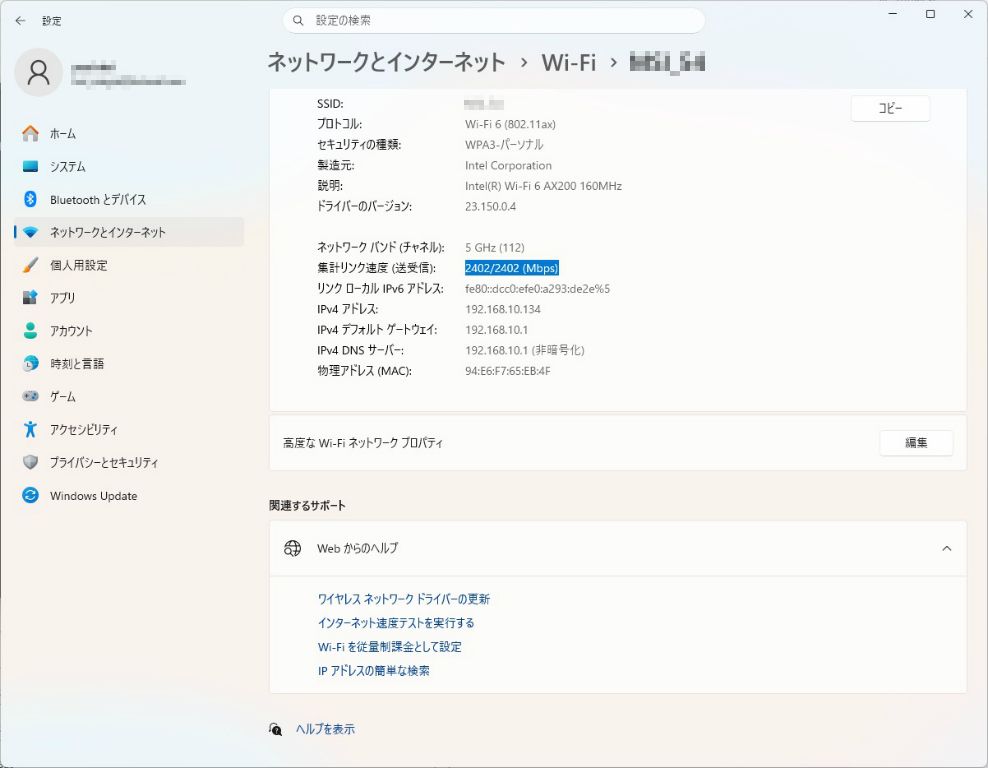Open Bluetooth とデバイス settings
The width and height of the screenshot is (988, 768).
[129, 199]
